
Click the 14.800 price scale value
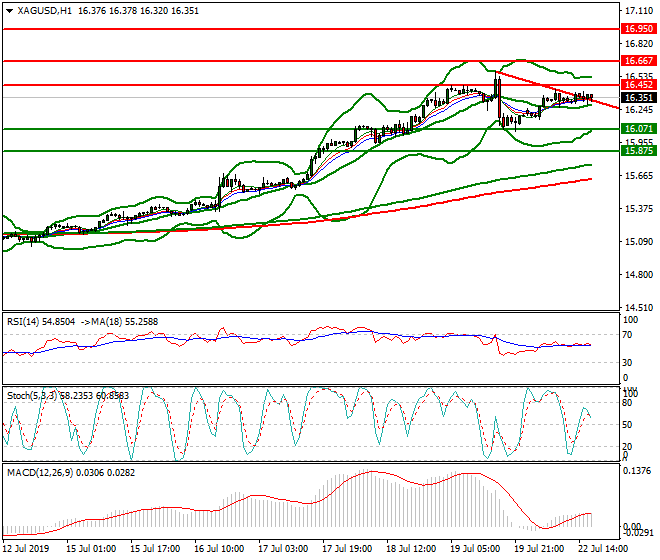coord(639,275)
